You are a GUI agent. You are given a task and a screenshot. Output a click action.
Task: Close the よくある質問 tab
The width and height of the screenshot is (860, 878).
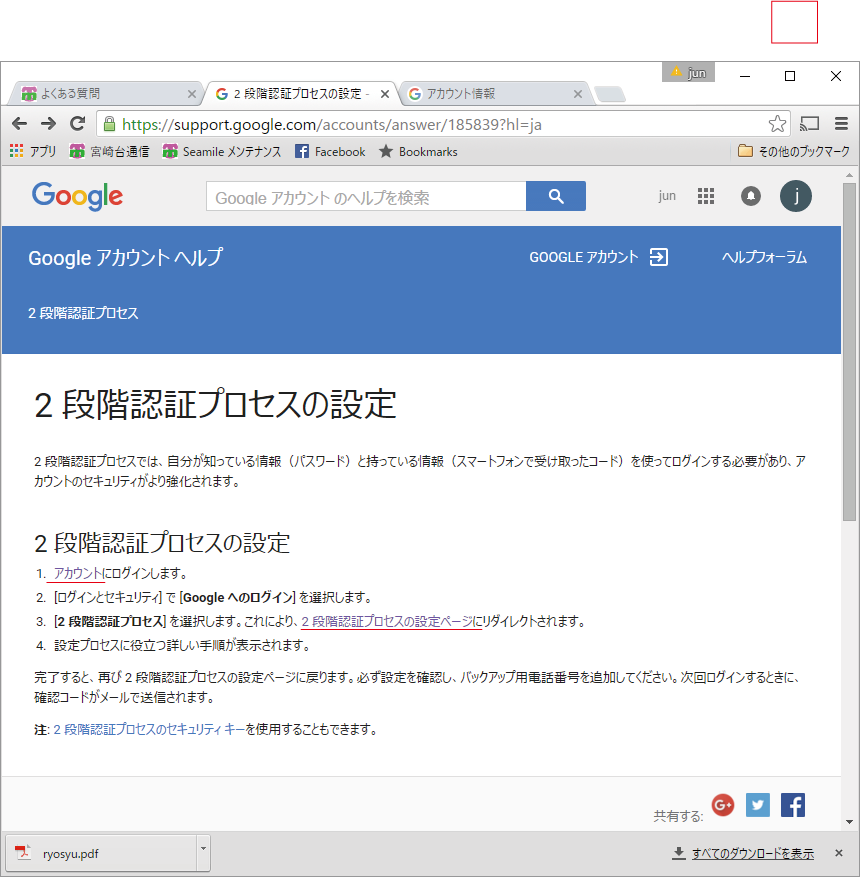(191, 94)
